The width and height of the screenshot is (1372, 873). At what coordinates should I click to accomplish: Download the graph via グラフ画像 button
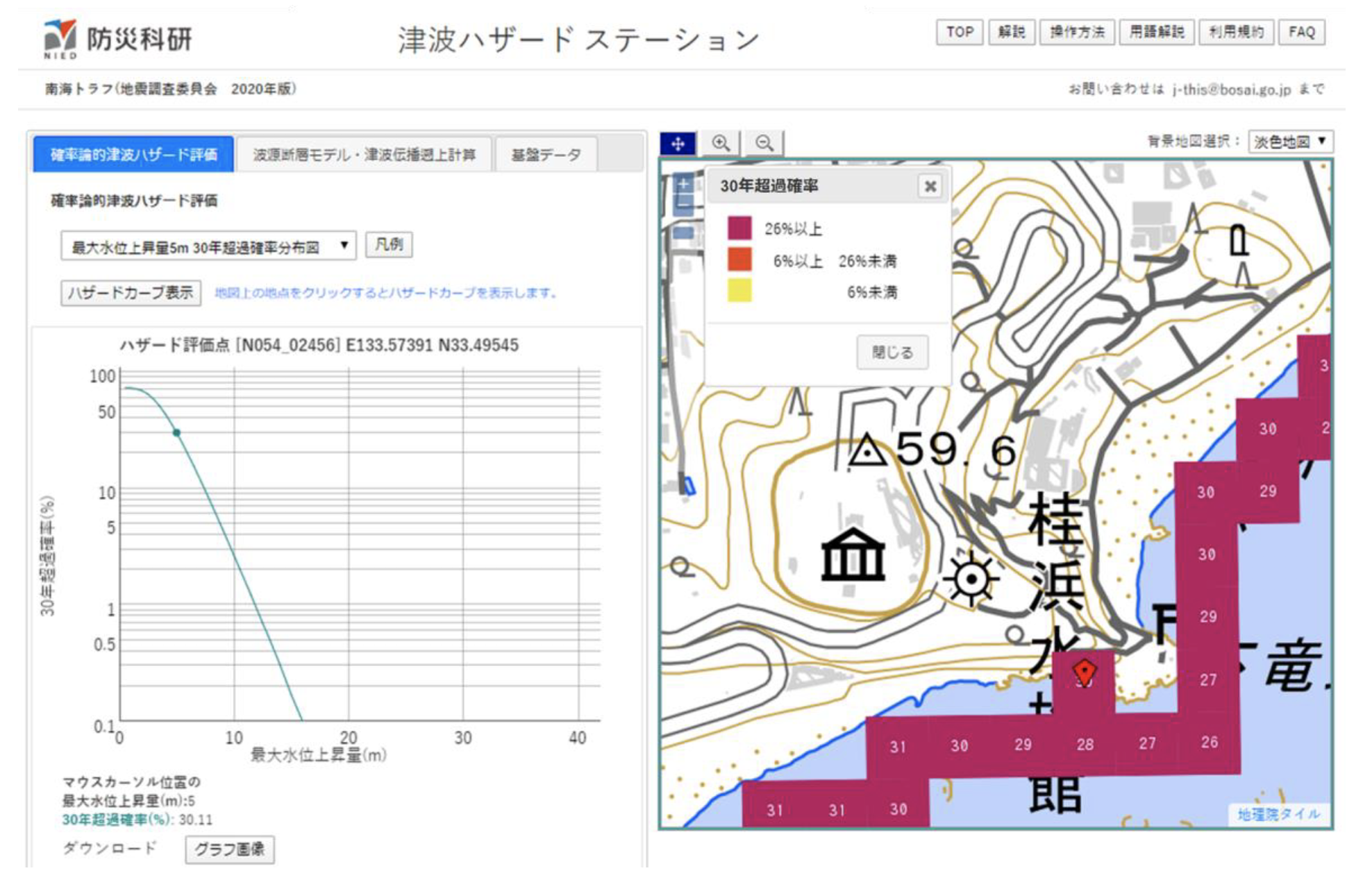229,849
